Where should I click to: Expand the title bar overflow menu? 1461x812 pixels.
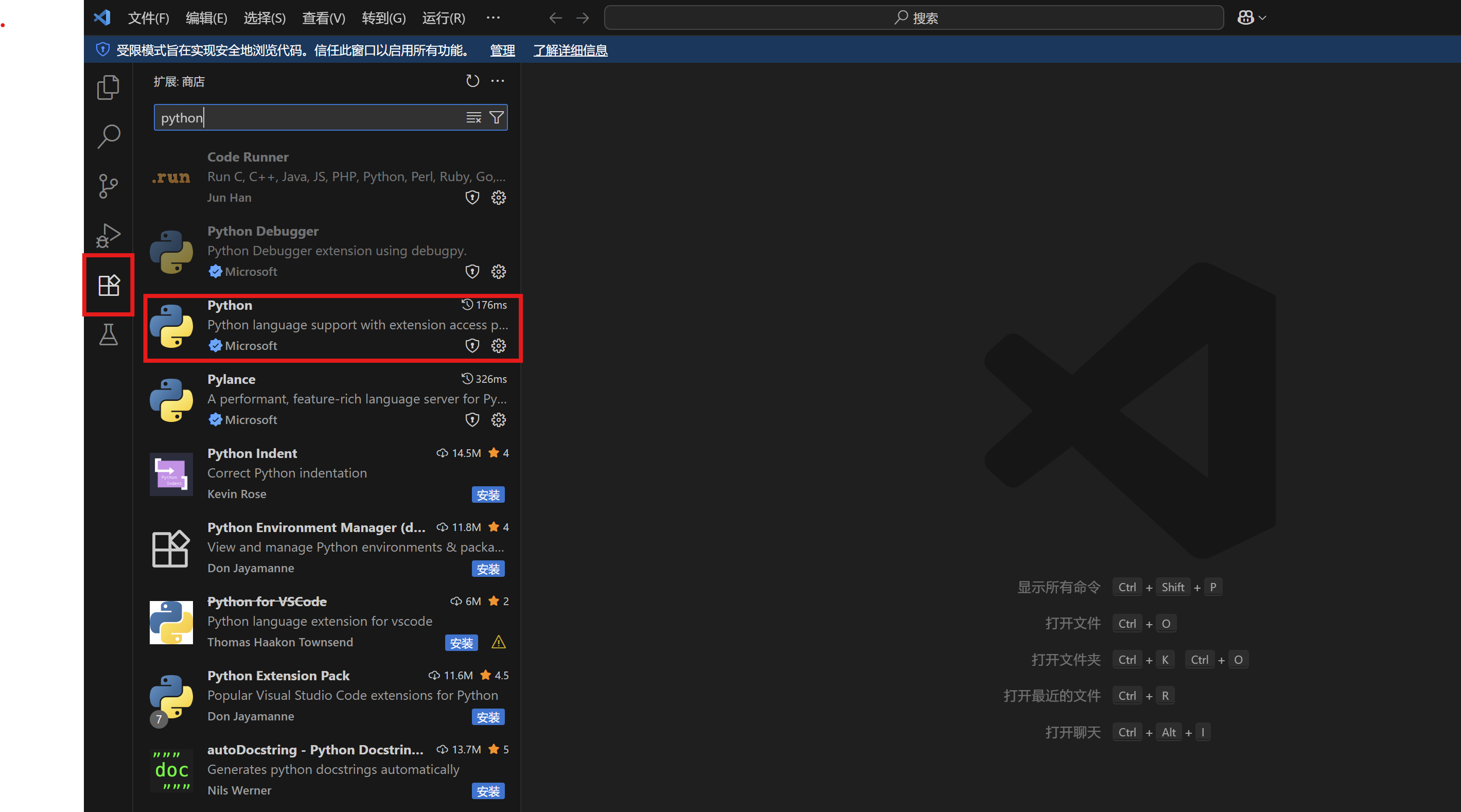pos(493,17)
